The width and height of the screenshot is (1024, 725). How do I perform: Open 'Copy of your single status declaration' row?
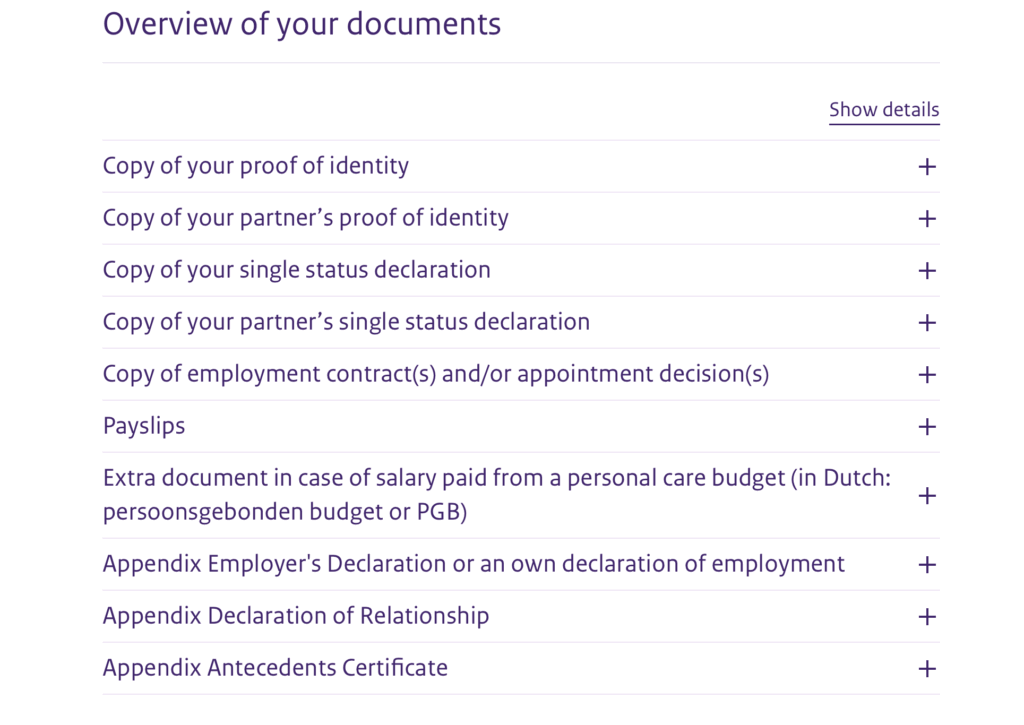click(x=297, y=270)
